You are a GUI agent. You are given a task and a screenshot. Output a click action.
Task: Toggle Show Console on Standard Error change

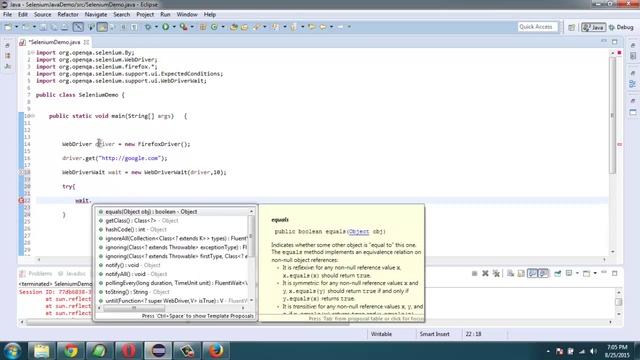click(544, 273)
